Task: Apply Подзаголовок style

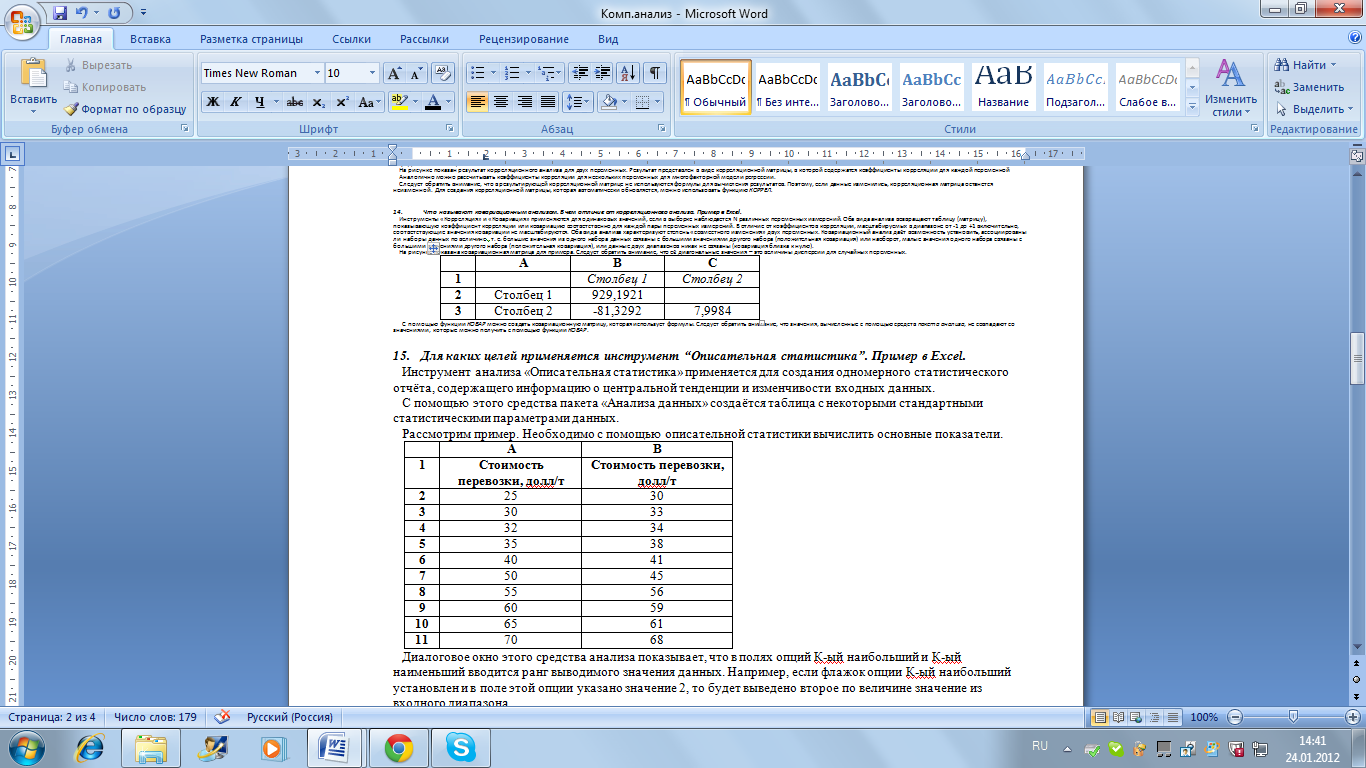Action: pyautogui.click(x=1075, y=87)
